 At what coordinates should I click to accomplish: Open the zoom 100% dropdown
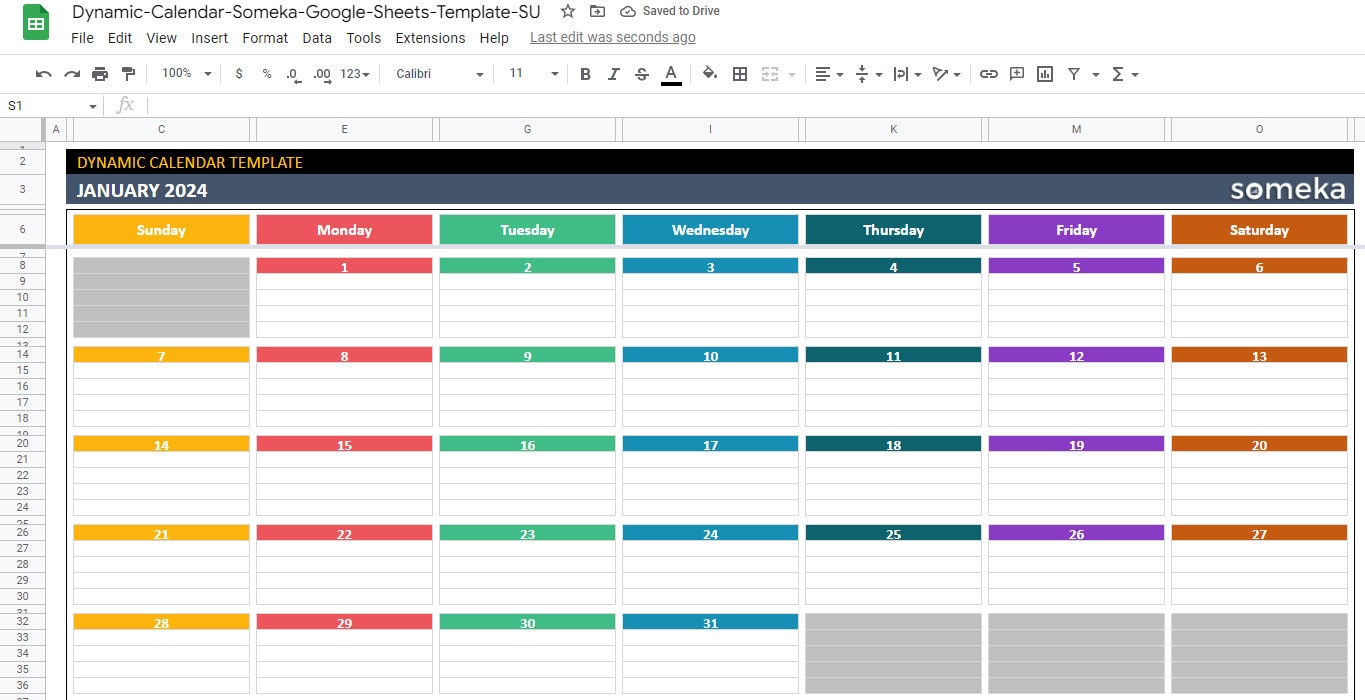pyautogui.click(x=186, y=74)
